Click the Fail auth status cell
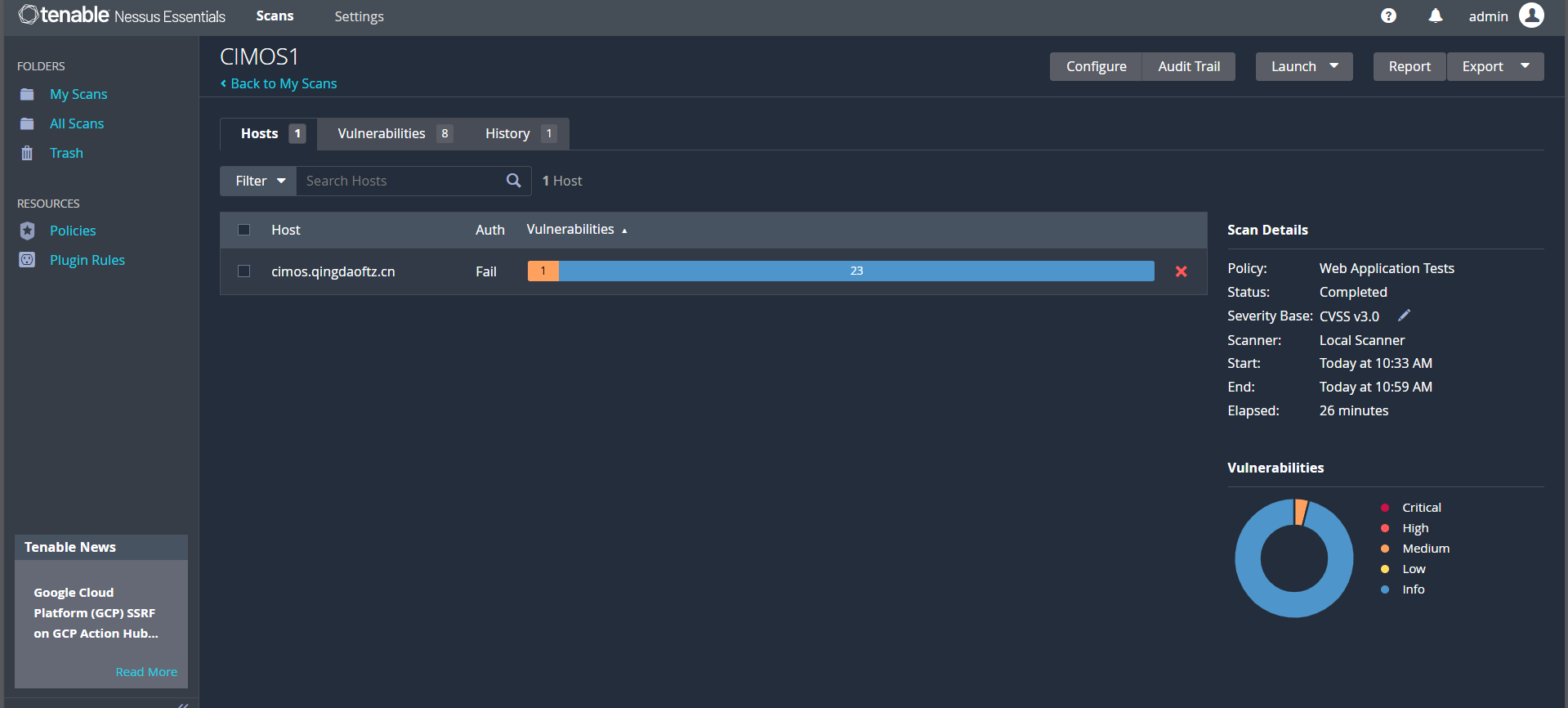The width and height of the screenshot is (1568, 708). coord(486,271)
